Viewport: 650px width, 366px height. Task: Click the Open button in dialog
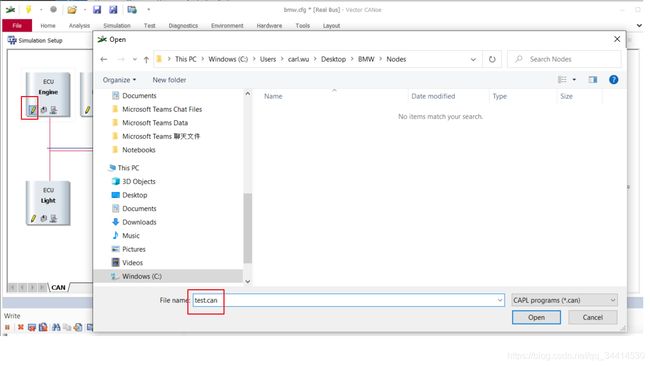point(536,317)
